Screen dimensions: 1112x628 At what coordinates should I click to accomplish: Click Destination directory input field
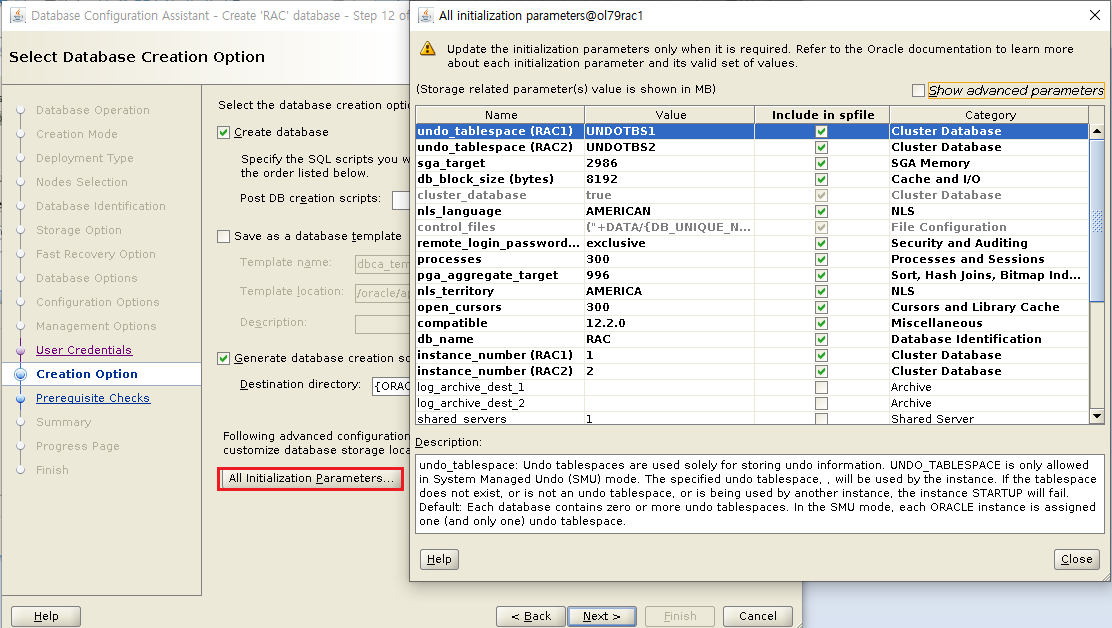391,386
